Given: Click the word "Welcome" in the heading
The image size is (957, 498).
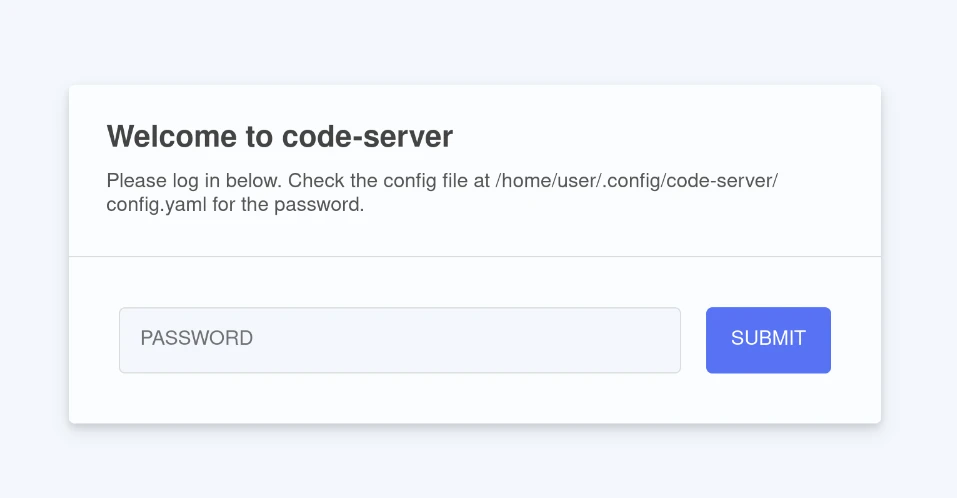Looking at the screenshot, I should [162, 136].
